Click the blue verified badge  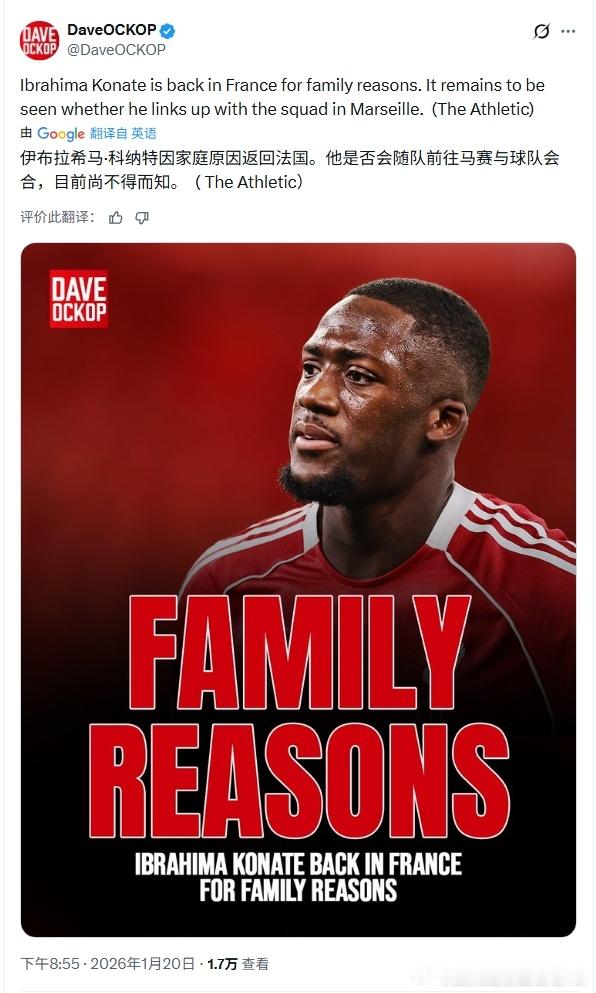pos(168,30)
